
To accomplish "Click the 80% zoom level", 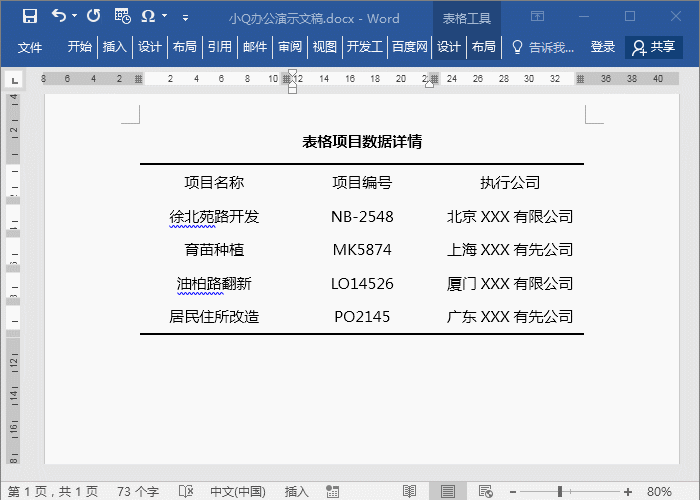I will 659,492.
